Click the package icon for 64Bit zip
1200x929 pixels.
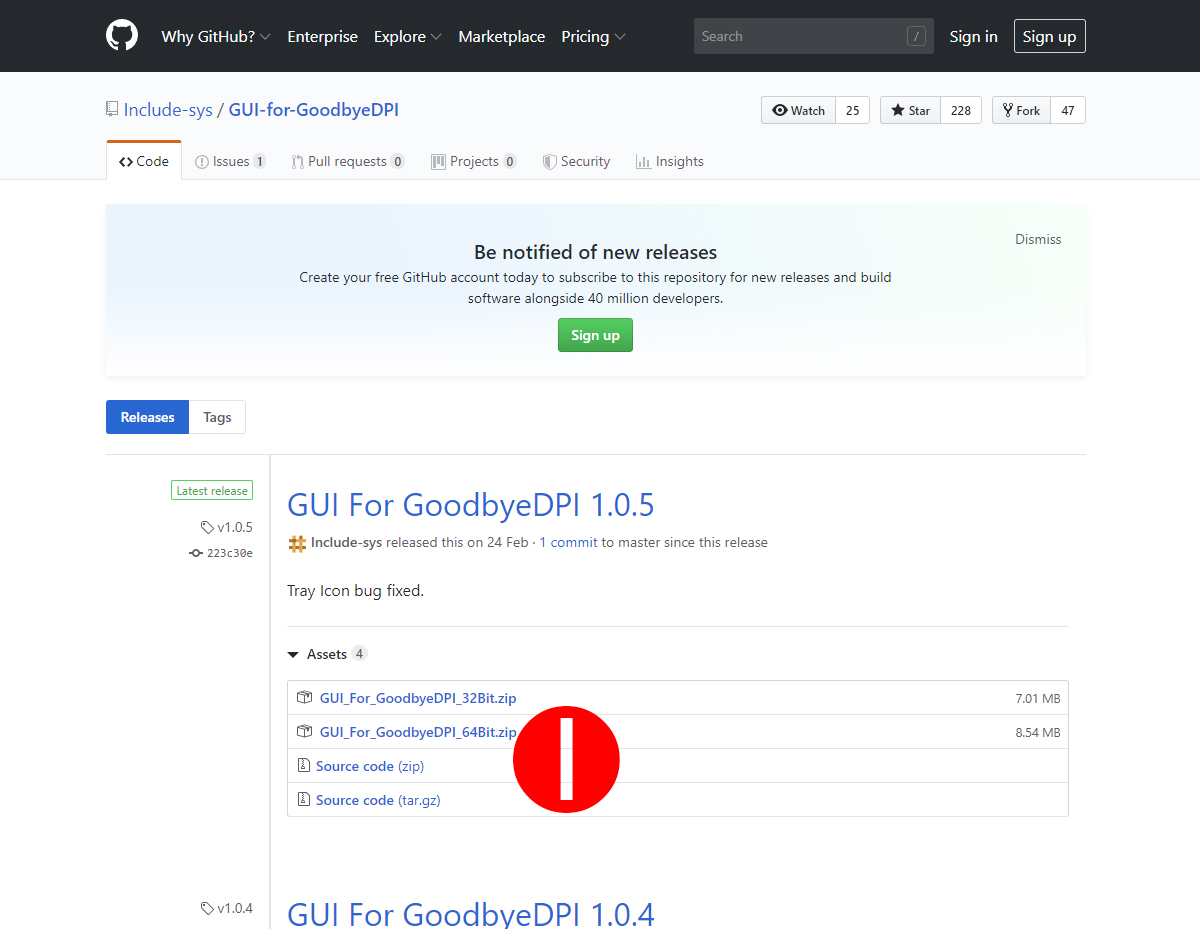click(x=305, y=732)
